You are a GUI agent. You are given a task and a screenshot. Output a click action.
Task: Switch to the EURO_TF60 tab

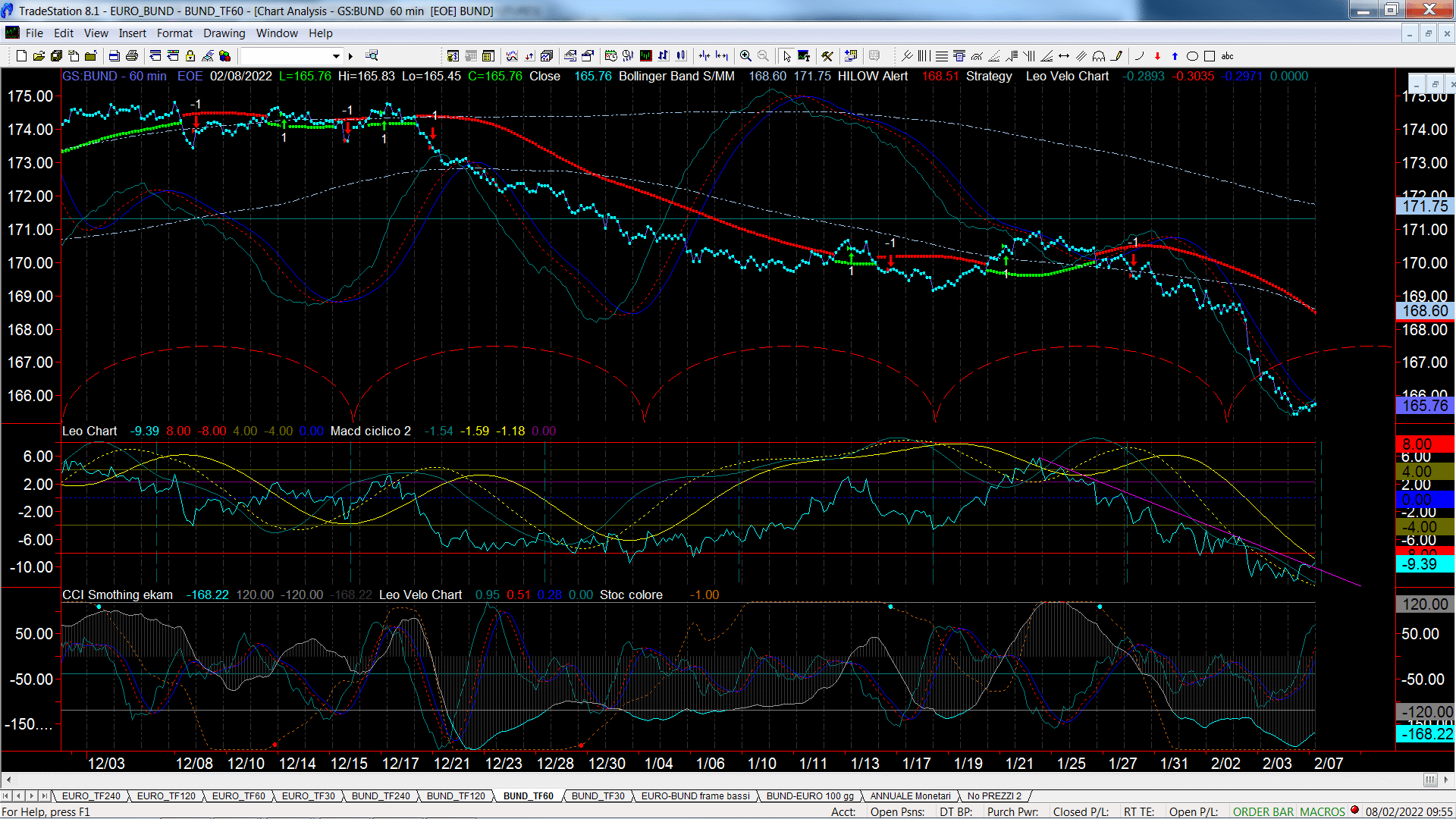(x=238, y=796)
